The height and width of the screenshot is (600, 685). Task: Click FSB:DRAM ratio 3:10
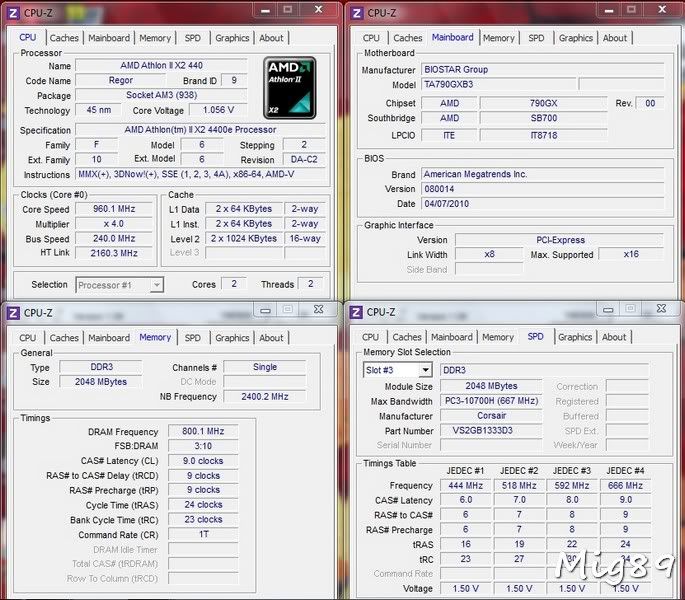[x=203, y=446]
